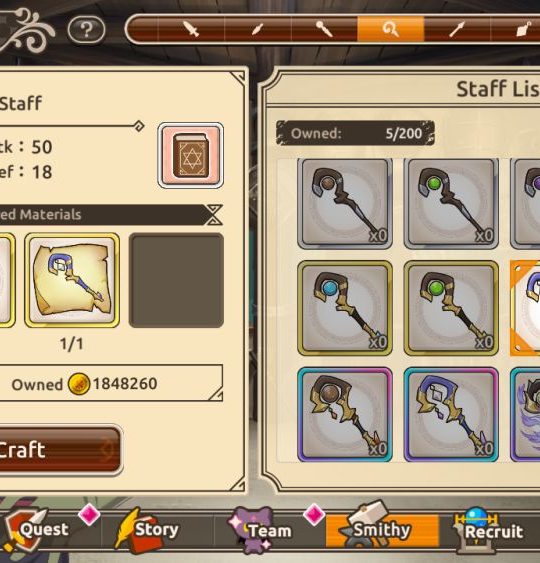Image resolution: width=540 pixels, height=563 pixels.
Task: Select the highlighted staff category tab
Action: click(391, 29)
